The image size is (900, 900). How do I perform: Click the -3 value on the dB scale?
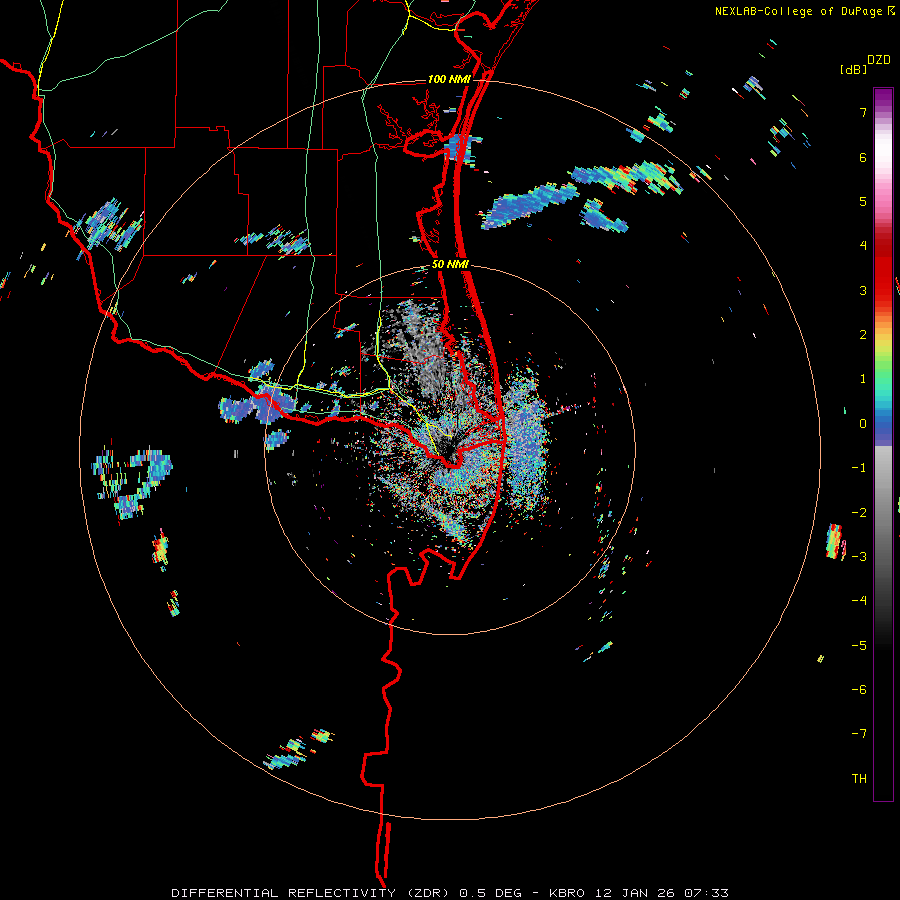(859, 557)
